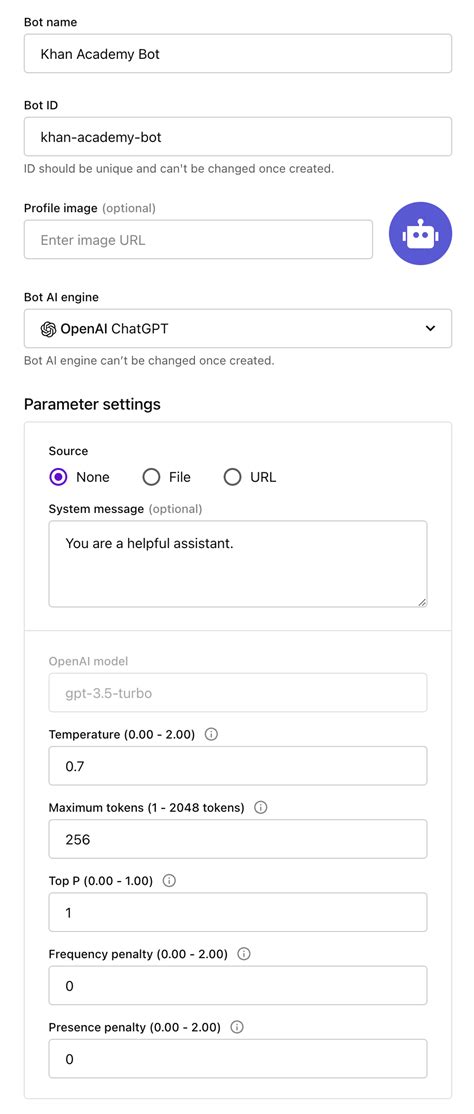Click the Top P info icon

click(169, 881)
